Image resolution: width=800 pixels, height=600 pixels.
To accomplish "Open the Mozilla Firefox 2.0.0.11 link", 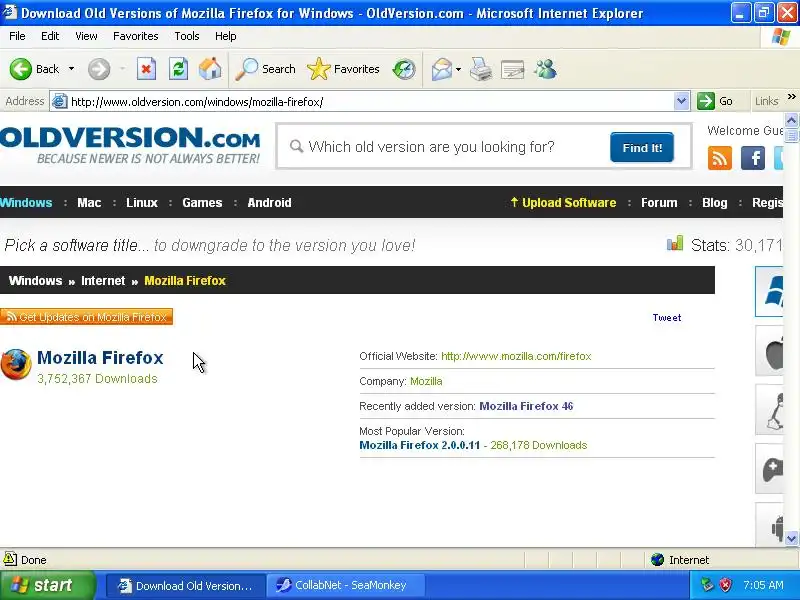I will (x=419, y=445).
